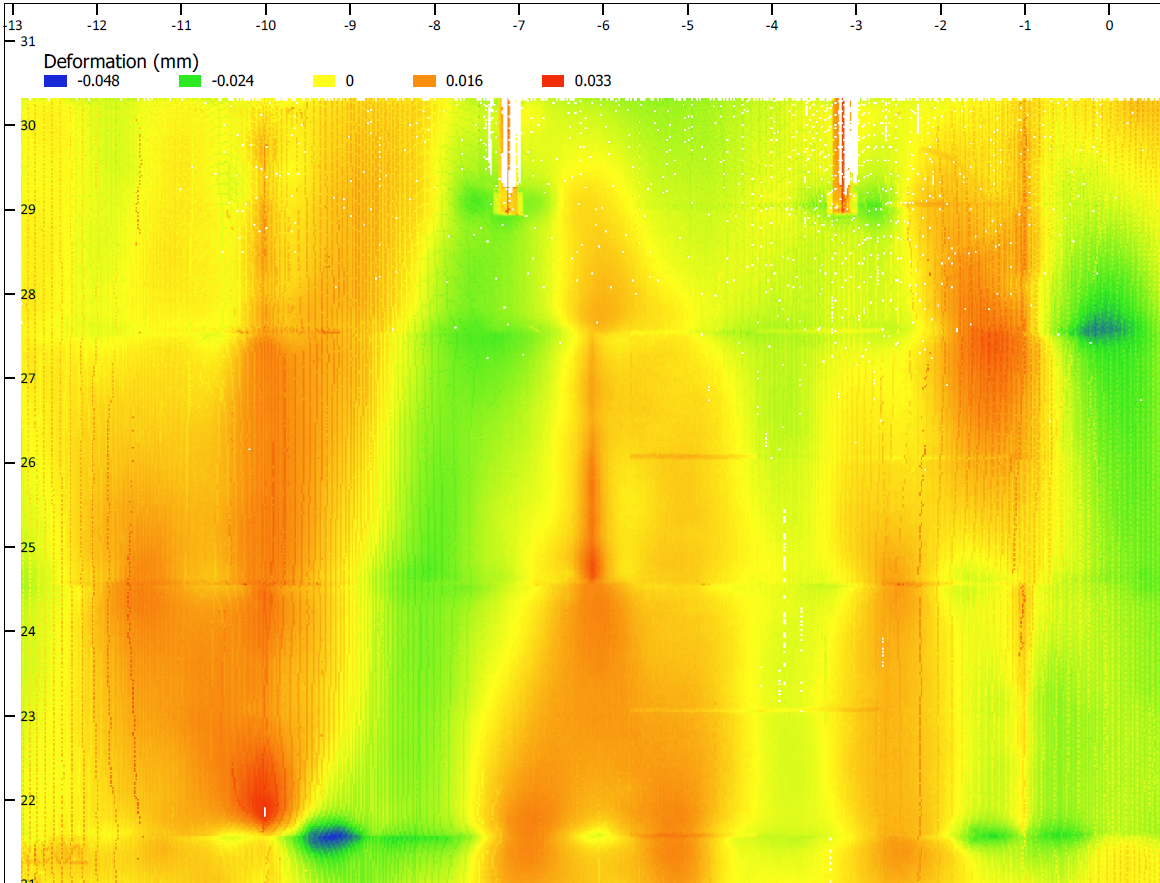
Task: Click the -10 tick on the top axis
Action: 265,24
